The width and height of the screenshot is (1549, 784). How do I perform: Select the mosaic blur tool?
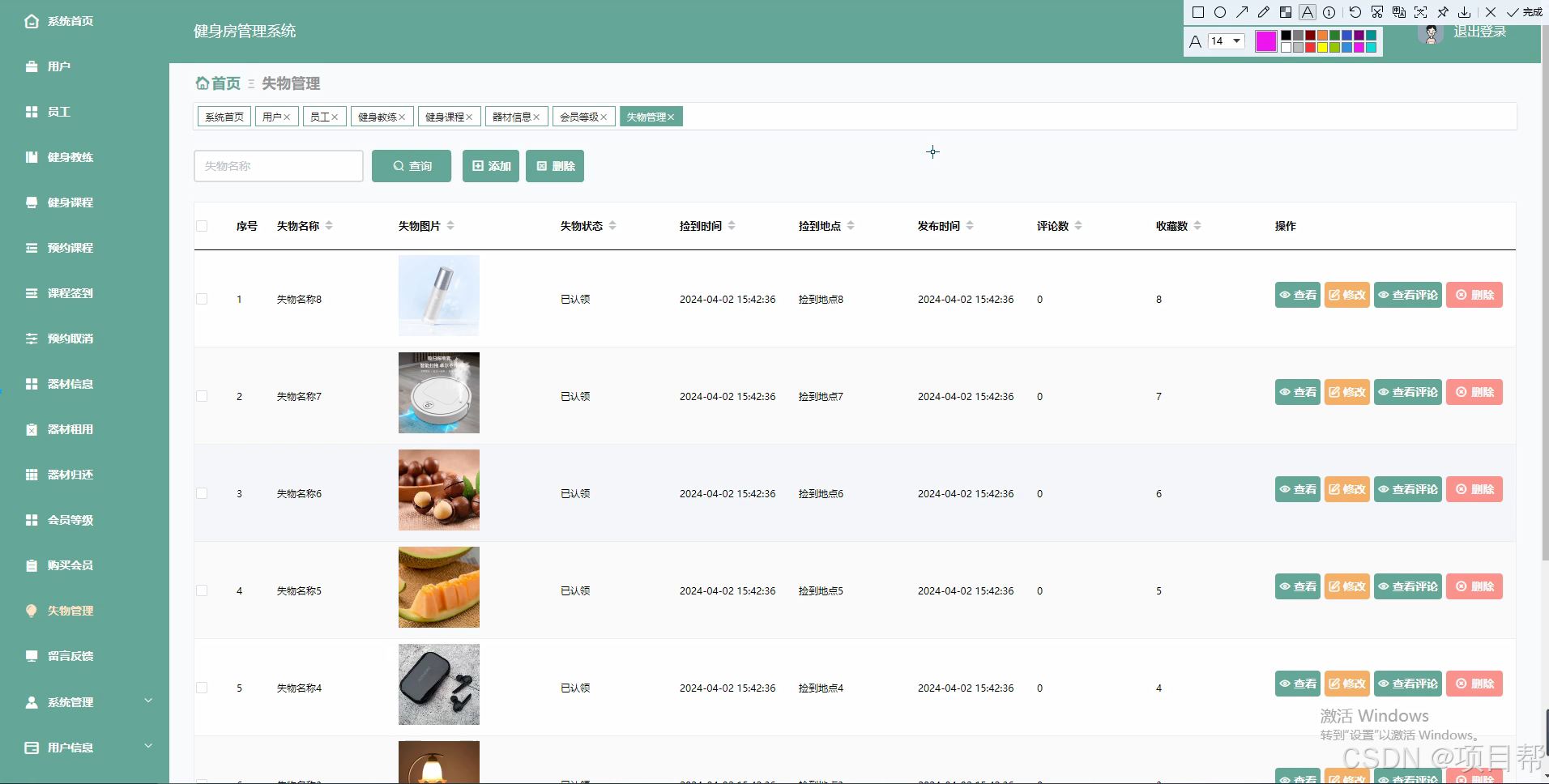(x=1286, y=12)
